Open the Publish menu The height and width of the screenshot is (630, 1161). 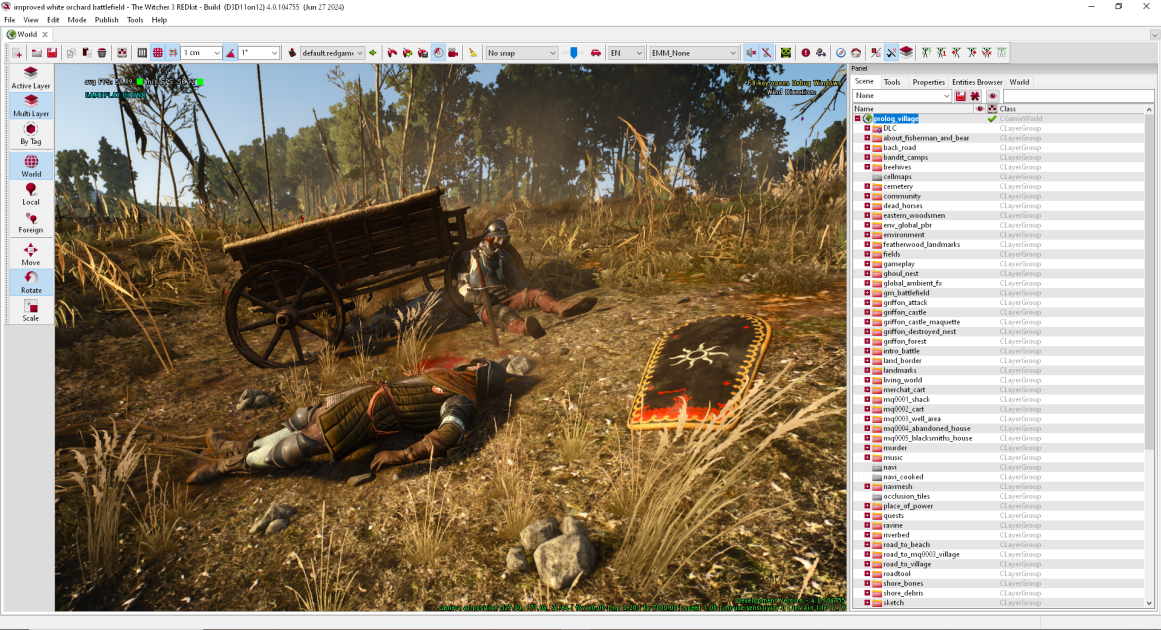click(107, 20)
